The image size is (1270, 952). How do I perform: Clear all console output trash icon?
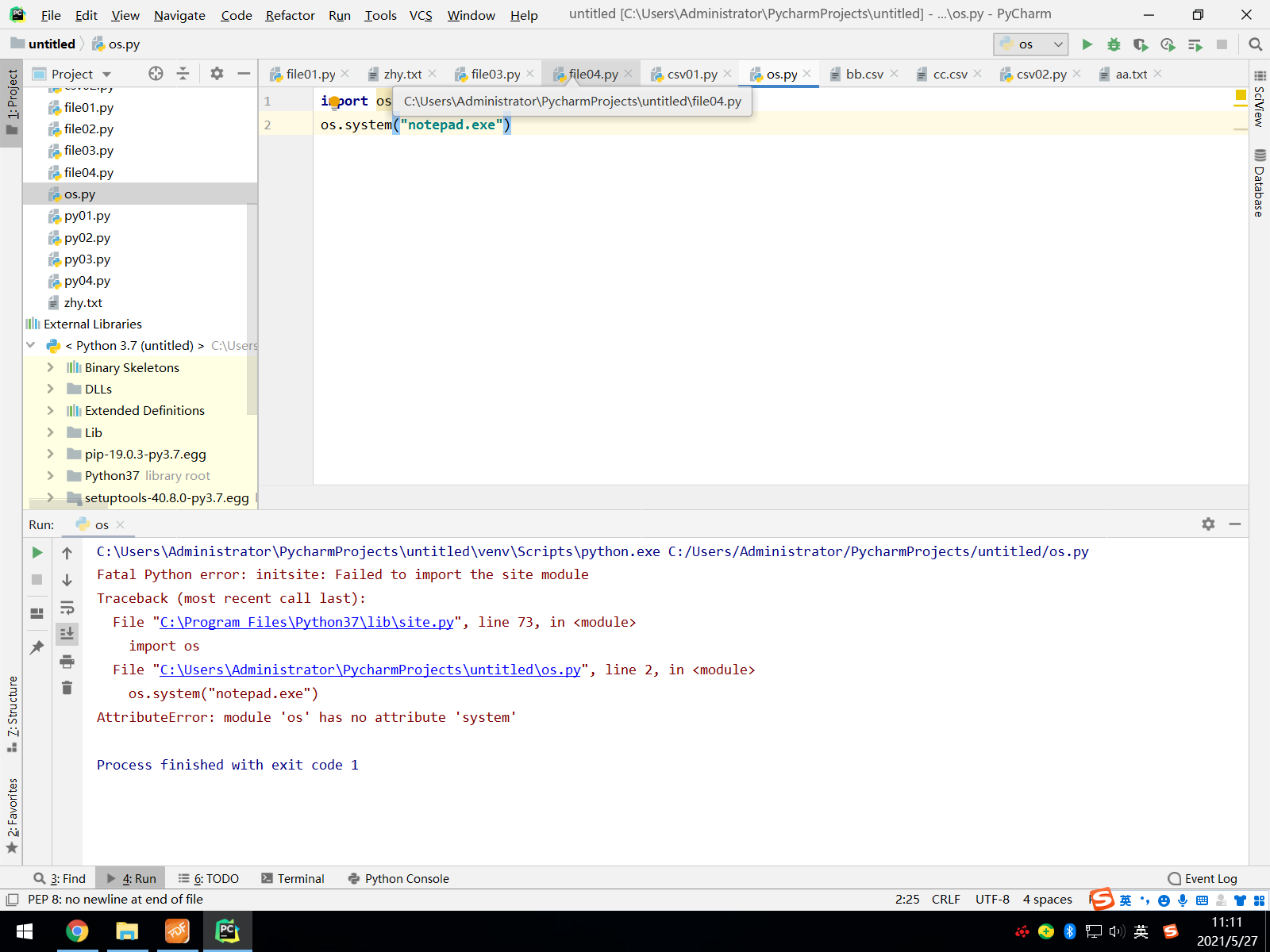(x=67, y=688)
